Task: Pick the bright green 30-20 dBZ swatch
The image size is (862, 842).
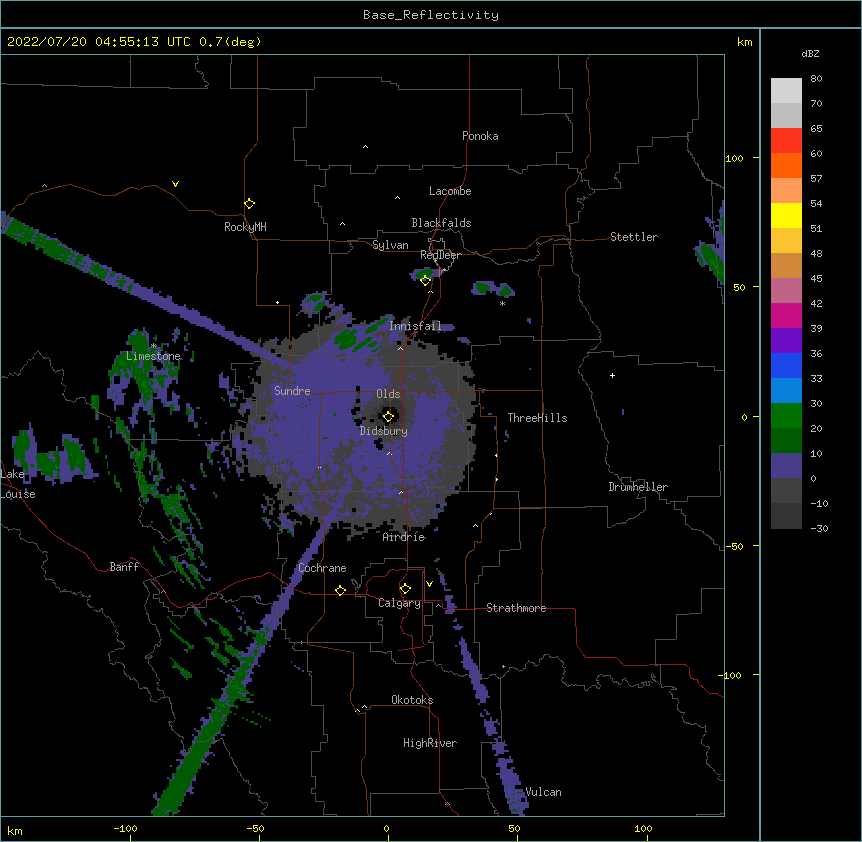Action: 786,416
